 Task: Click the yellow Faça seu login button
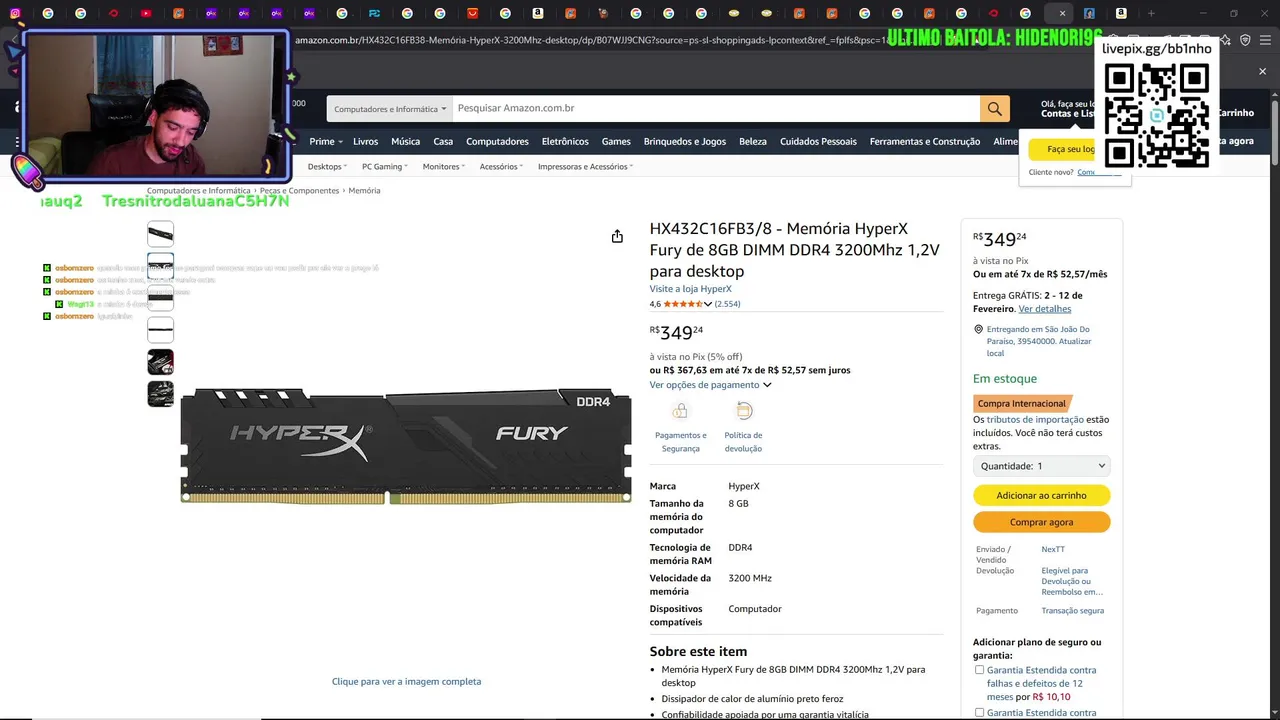(1061, 149)
